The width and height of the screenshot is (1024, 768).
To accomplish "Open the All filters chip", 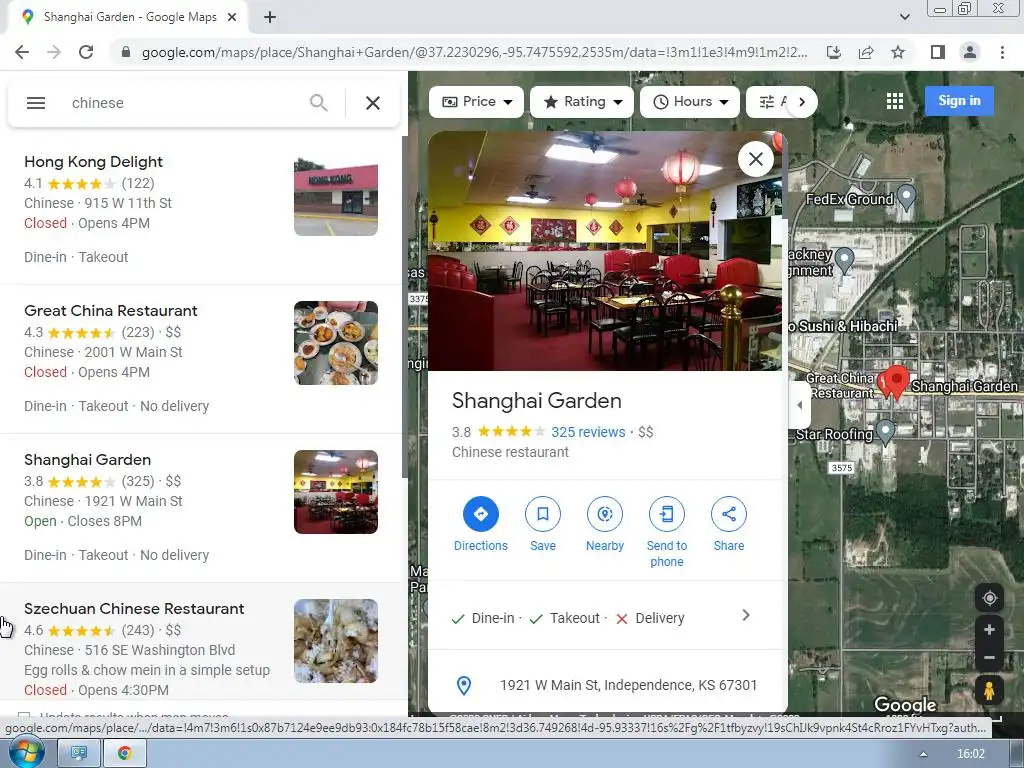I will (769, 102).
